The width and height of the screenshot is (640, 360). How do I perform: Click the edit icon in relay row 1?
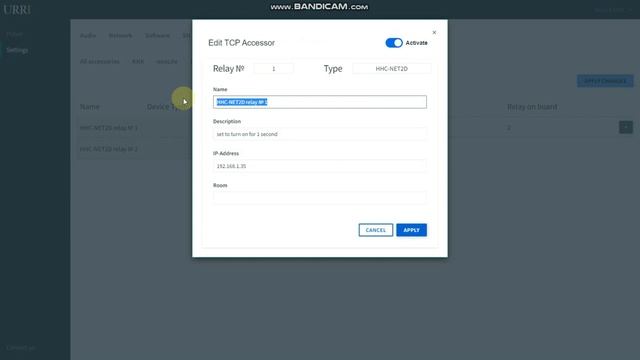click(626, 127)
